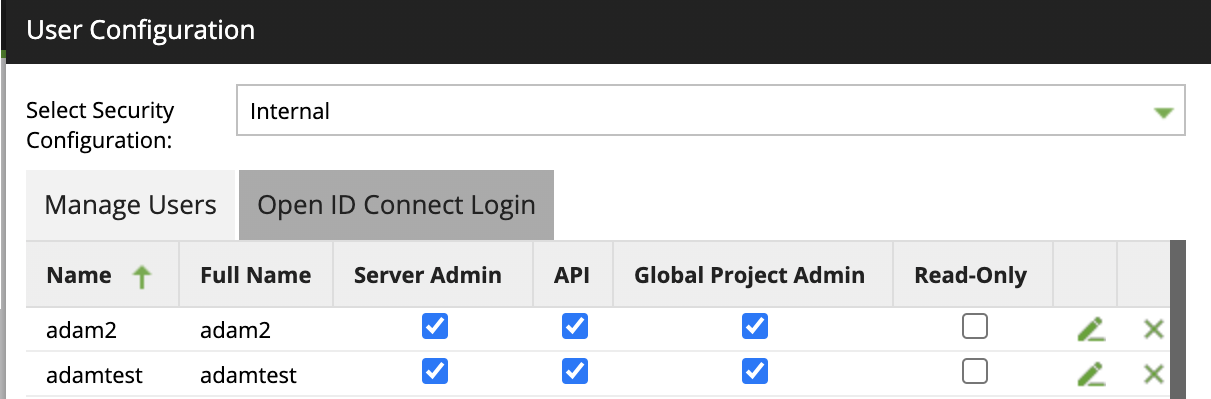The image size is (1211, 399).
Task: Select the adam2 name cell
Action: (102, 329)
